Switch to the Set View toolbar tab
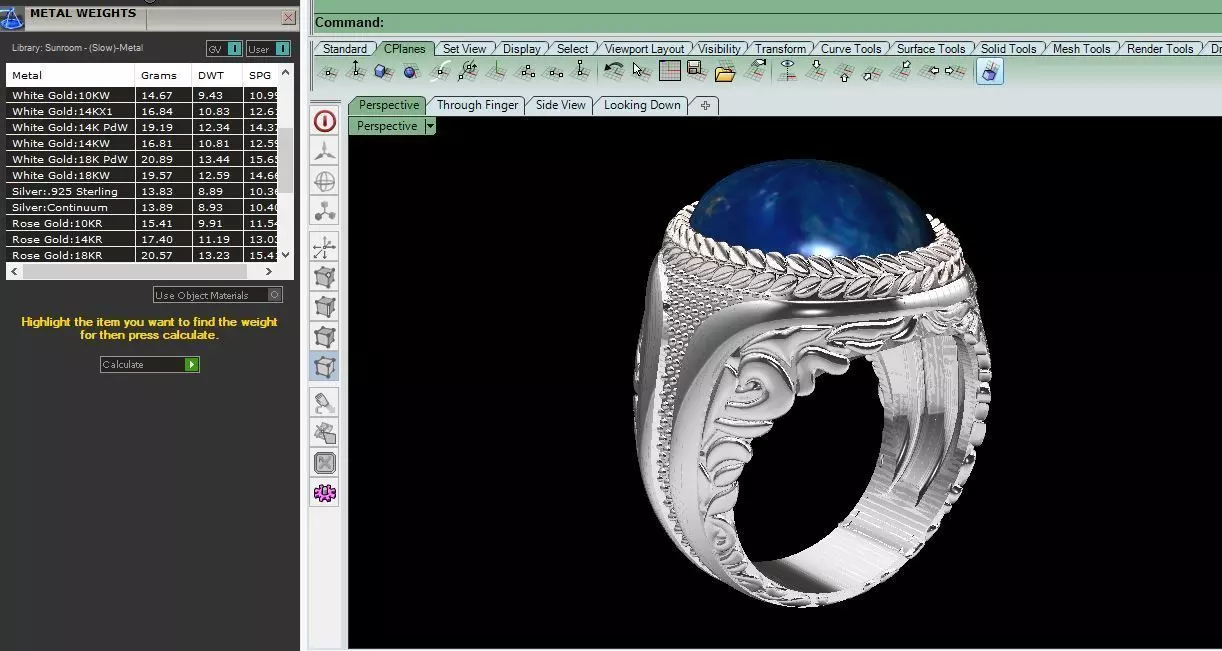Viewport: 1222px width, 651px height. pyautogui.click(x=464, y=48)
